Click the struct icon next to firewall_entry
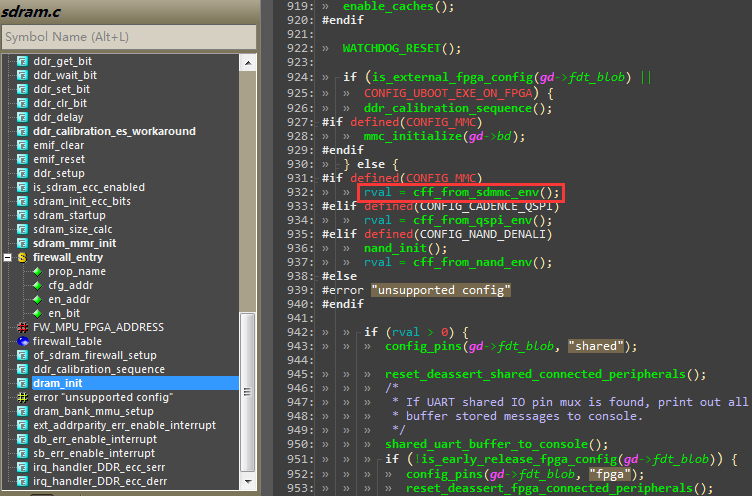This screenshot has height=496, width=752. pyautogui.click(x=22, y=257)
